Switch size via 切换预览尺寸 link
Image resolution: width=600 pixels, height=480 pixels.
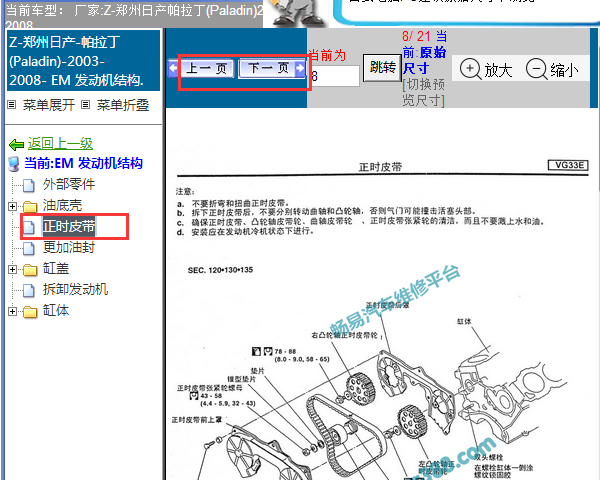pyautogui.click(x=423, y=92)
